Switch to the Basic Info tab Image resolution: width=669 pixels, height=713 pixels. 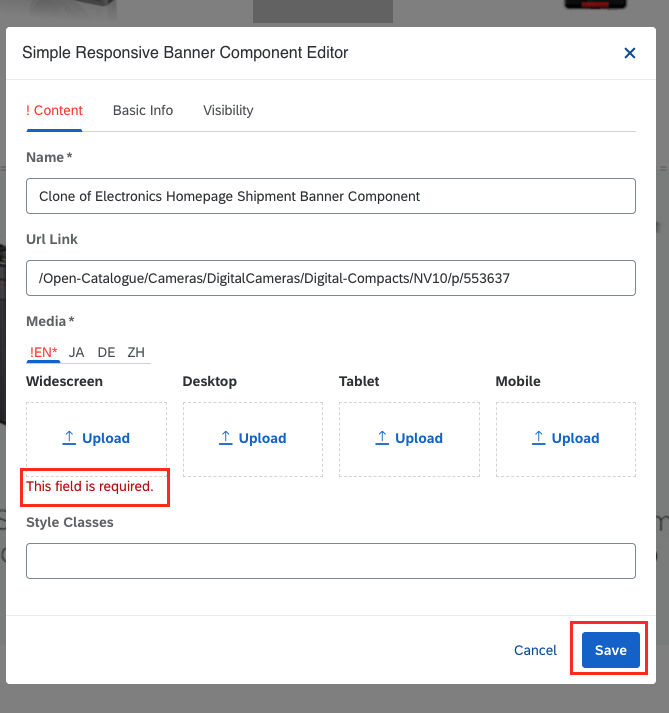click(143, 110)
